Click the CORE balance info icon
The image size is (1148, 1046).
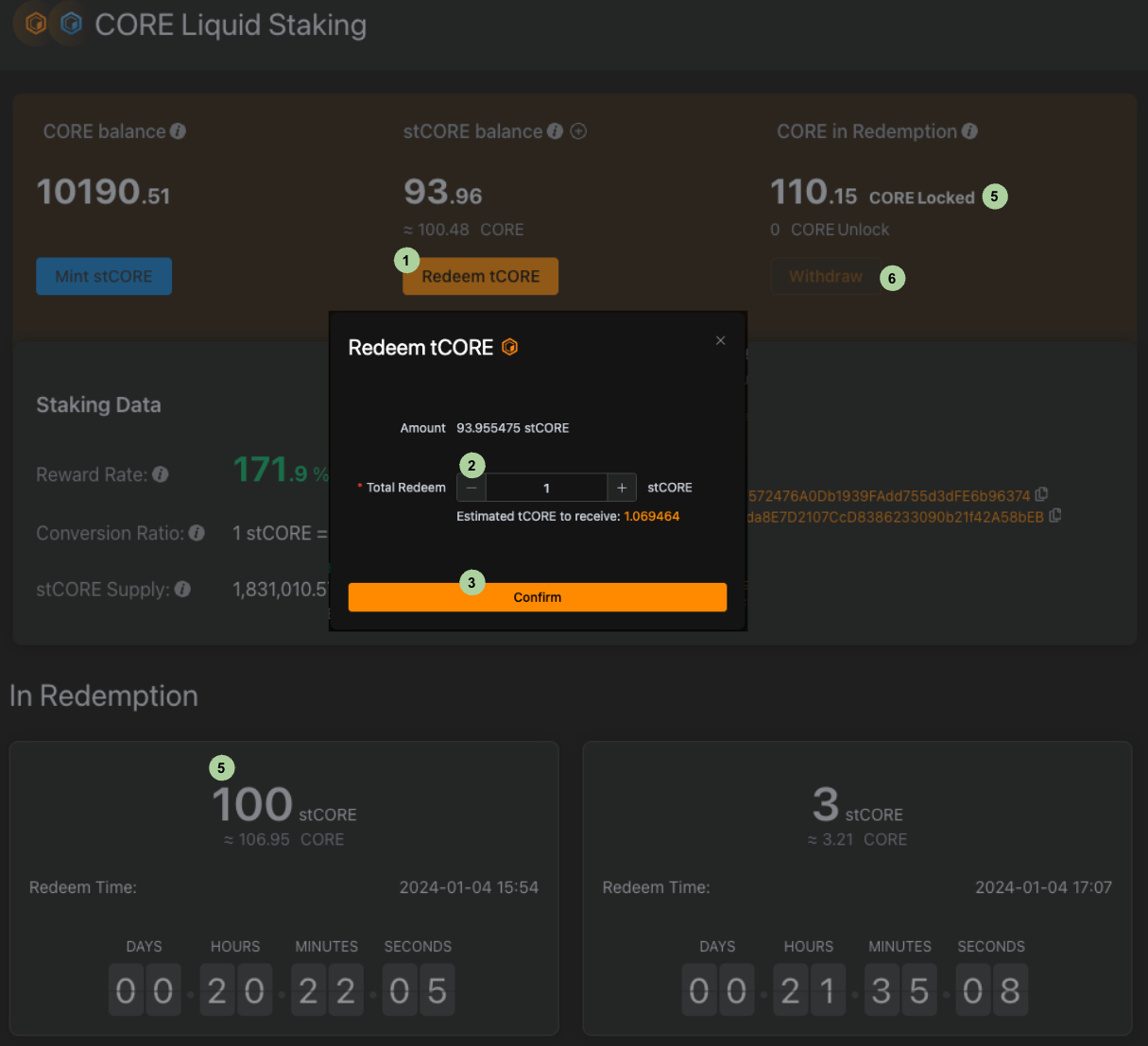coord(178,131)
